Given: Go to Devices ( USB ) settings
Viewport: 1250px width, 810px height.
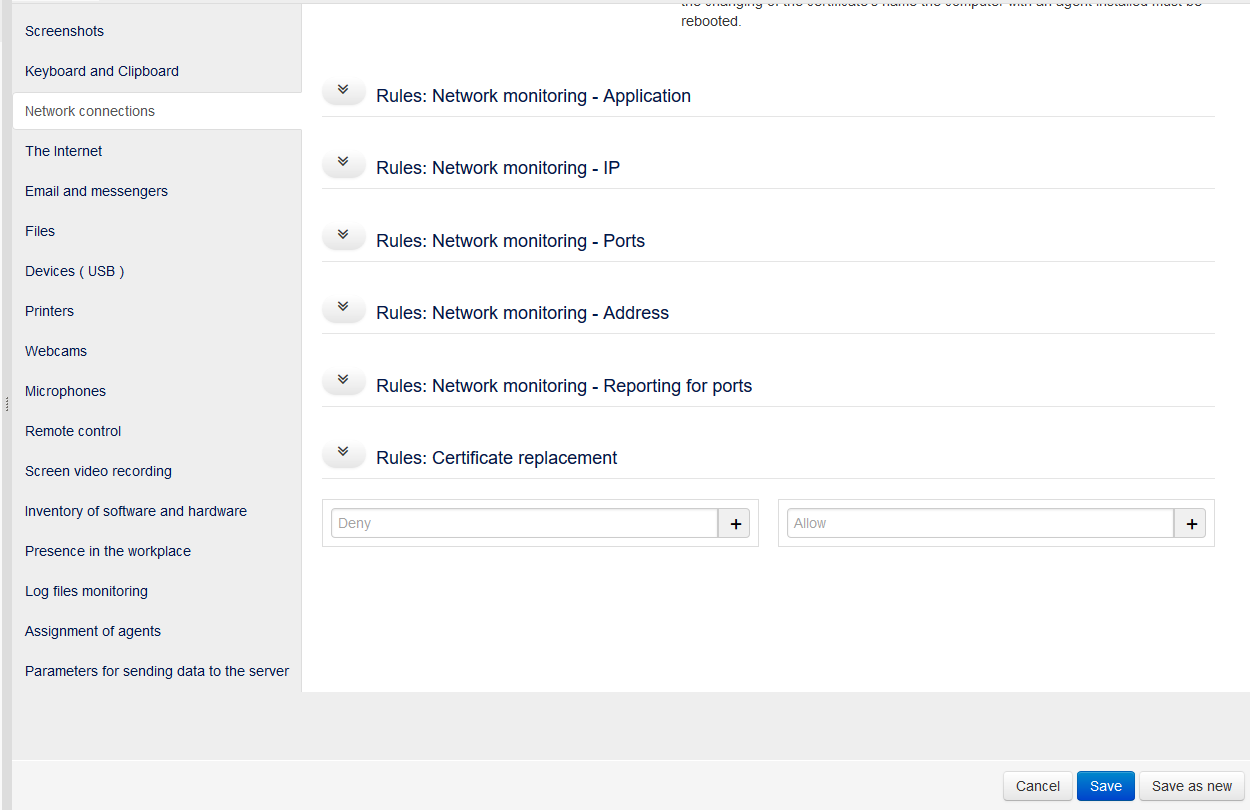Looking at the screenshot, I should pos(75,271).
